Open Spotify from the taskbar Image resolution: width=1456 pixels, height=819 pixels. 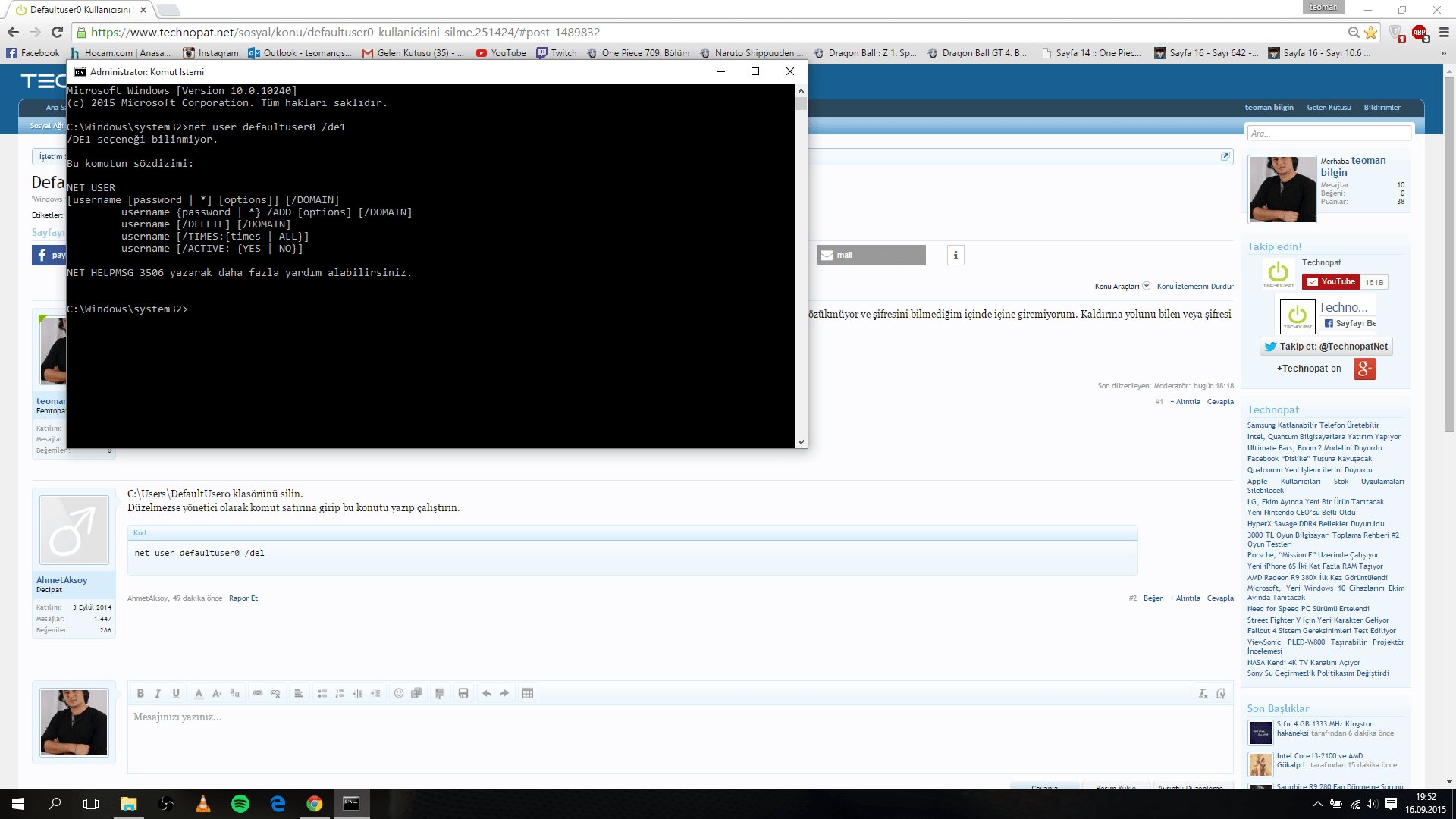[x=240, y=804]
